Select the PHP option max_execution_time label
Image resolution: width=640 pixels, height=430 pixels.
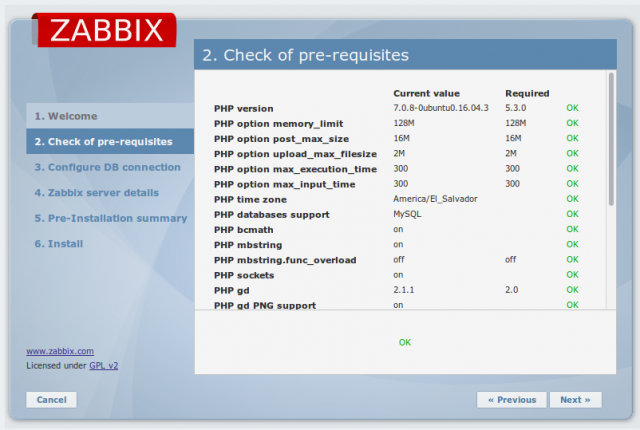point(295,169)
